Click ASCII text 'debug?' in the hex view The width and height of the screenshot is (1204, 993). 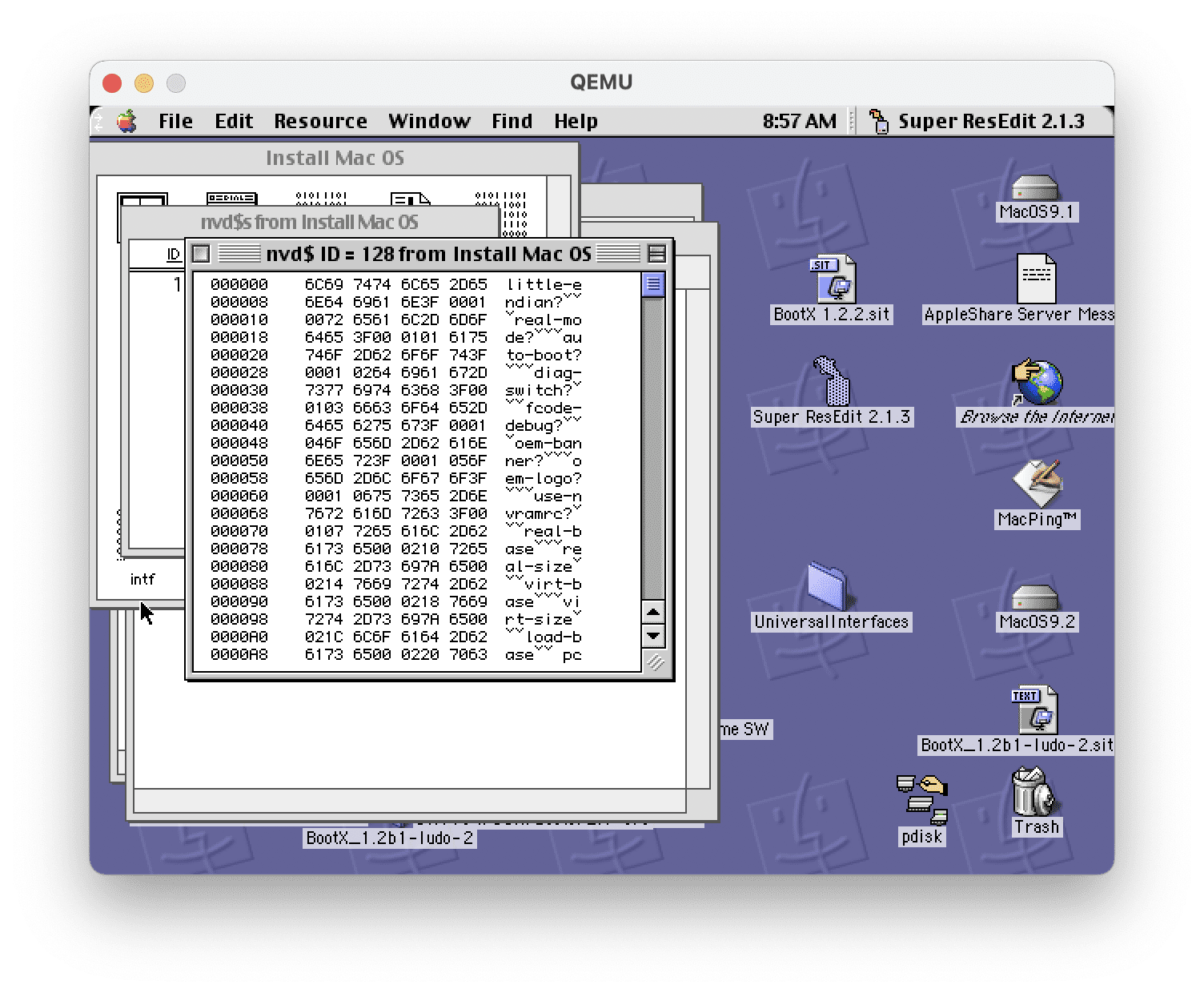[x=534, y=425]
